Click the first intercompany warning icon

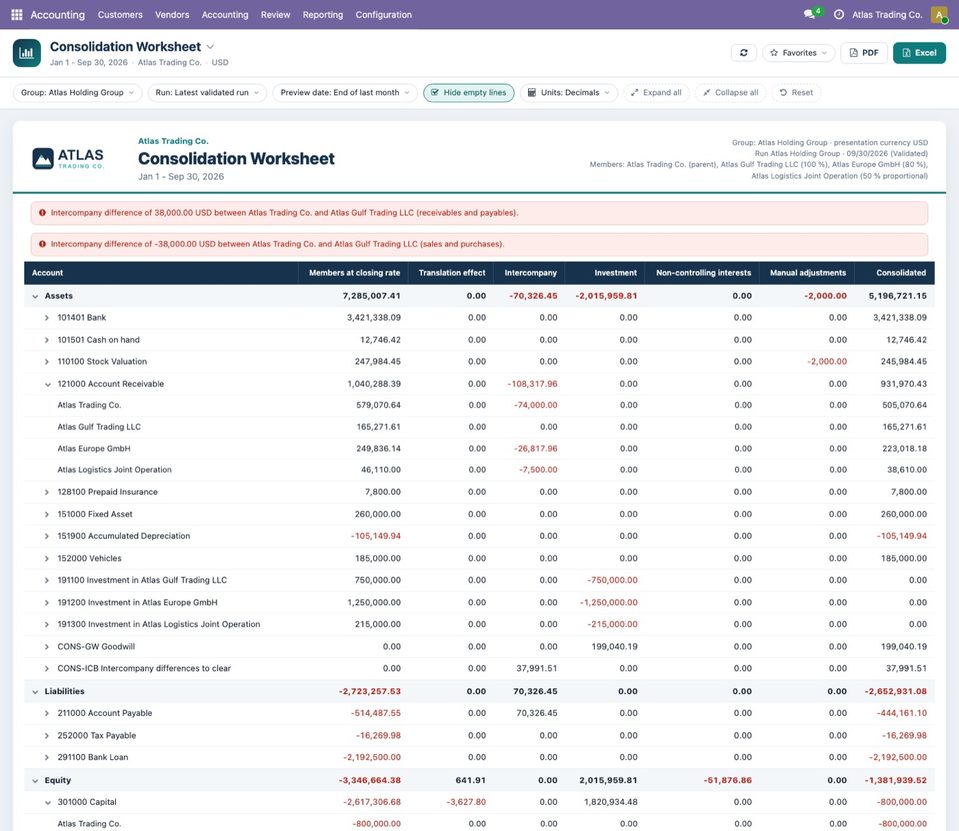[42, 213]
